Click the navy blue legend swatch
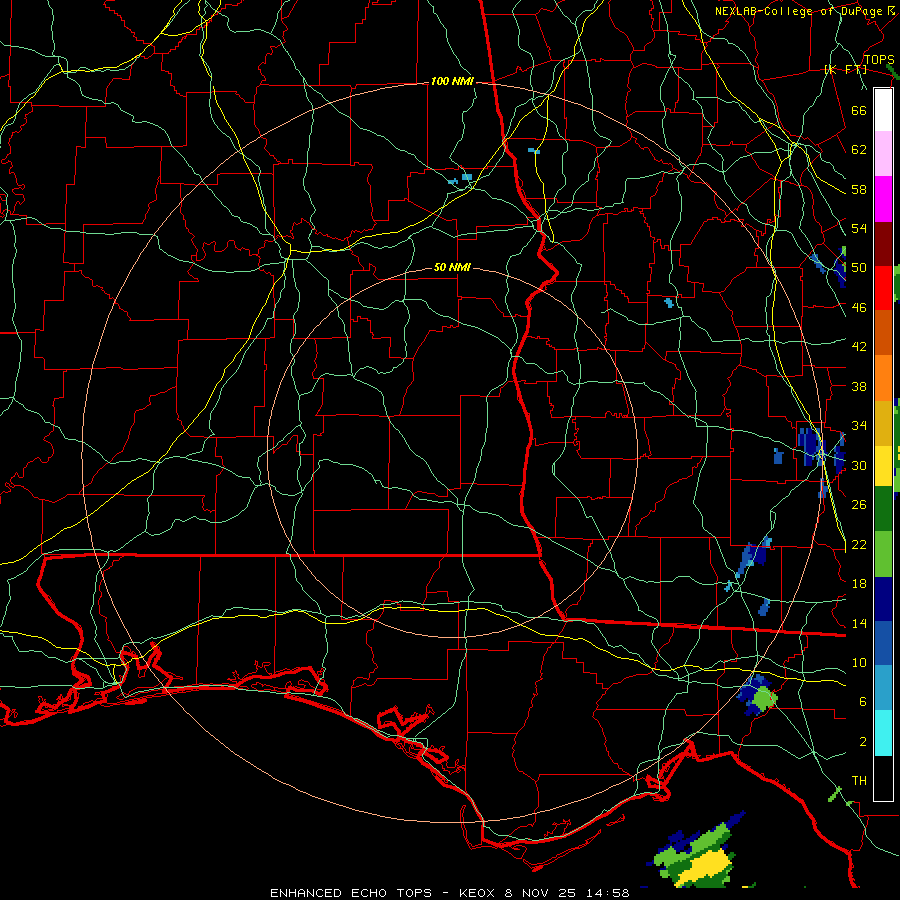Viewport: 900px width, 900px height. click(x=883, y=599)
